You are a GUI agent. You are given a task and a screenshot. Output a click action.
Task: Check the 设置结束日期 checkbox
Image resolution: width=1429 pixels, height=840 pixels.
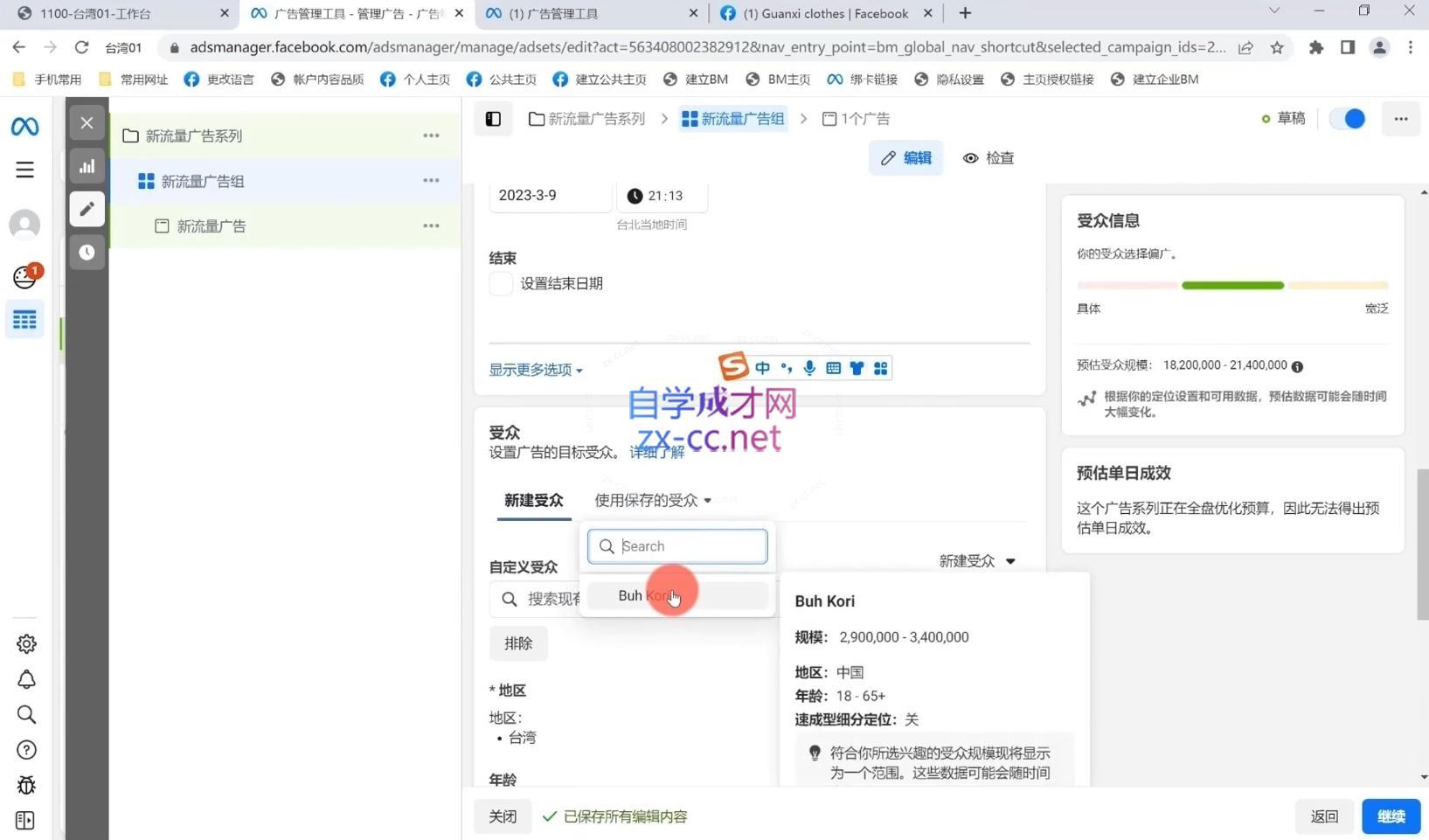[499, 283]
